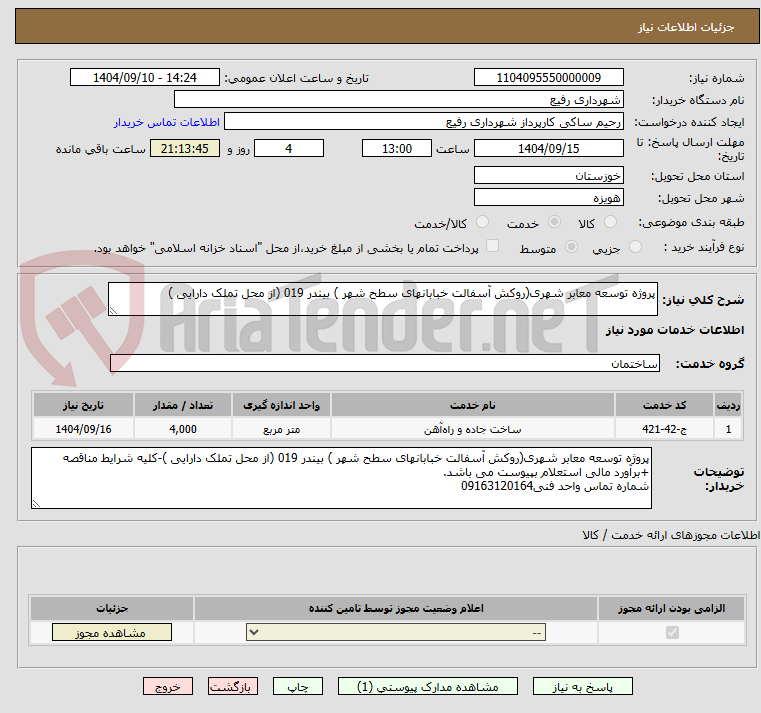This screenshot has width=761, height=713.
Task: Click the کد خدمت column header
Action: click(664, 405)
